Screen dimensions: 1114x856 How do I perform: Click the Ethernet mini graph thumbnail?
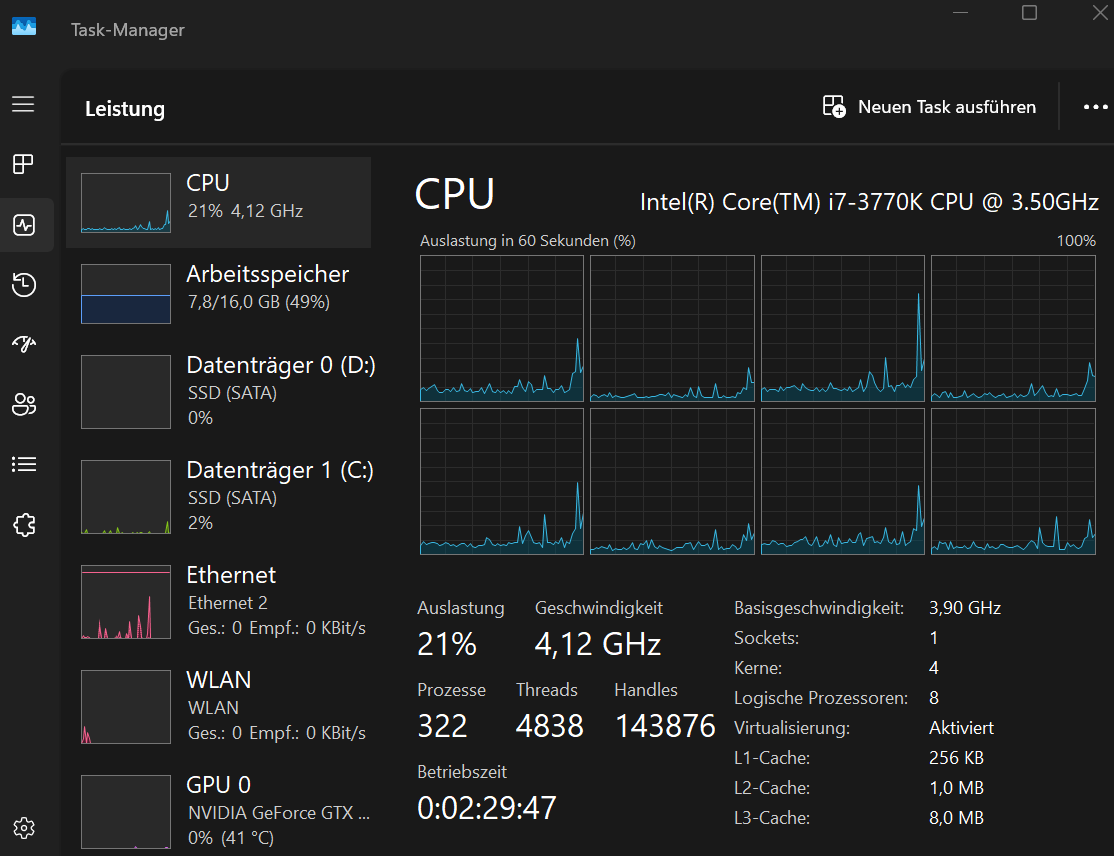pos(126,602)
